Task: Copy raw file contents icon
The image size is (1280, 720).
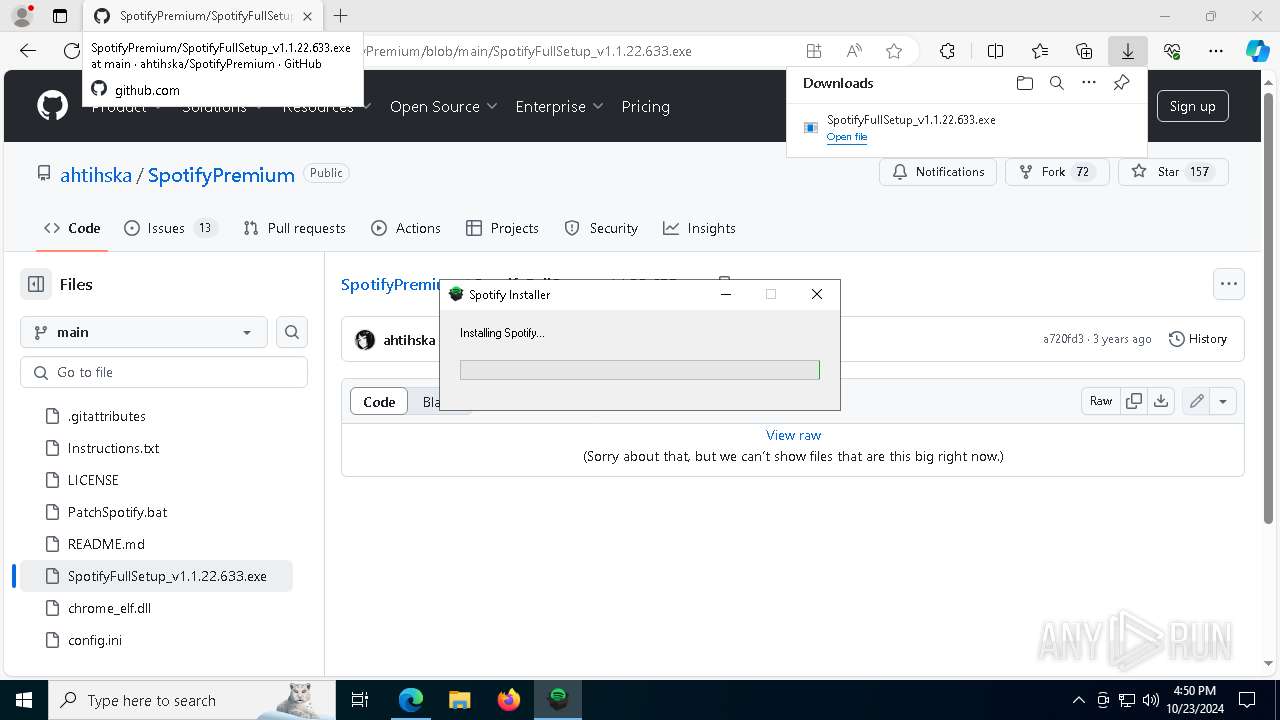Action: [x=1134, y=401]
